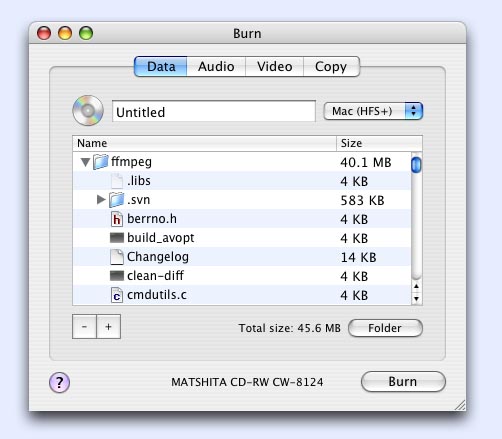502x439 pixels.
Task: Expand the .svn folder disclosure triangle
Action: (x=101, y=200)
